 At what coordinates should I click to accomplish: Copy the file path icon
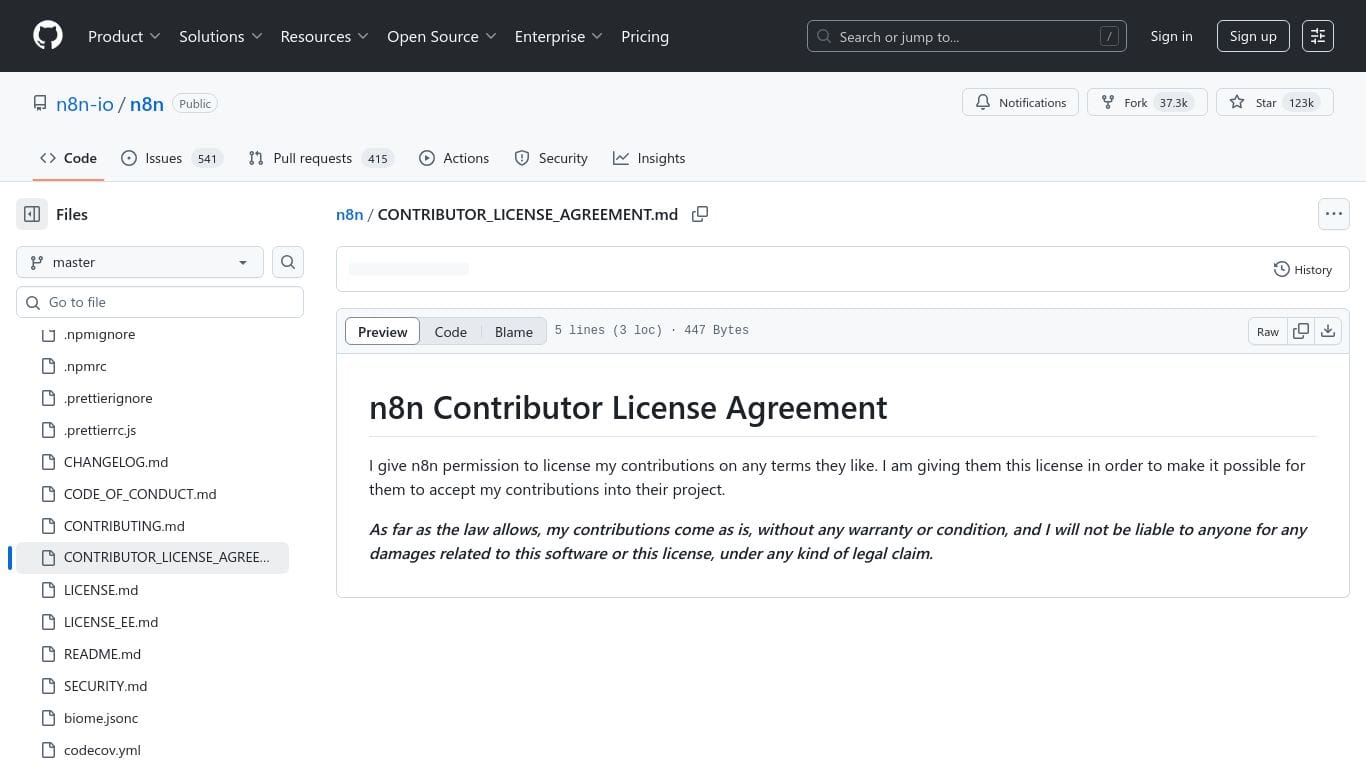pos(700,214)
